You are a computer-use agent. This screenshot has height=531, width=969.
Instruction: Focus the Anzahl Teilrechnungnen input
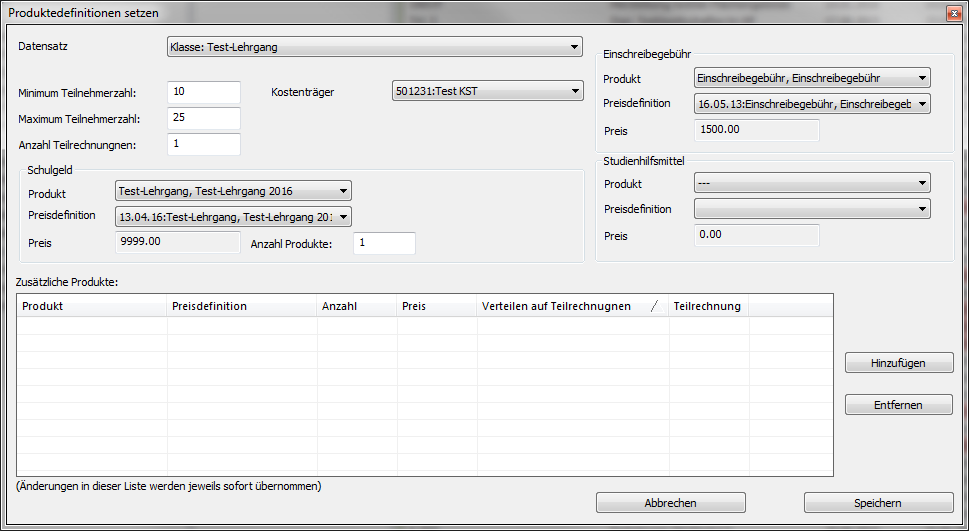point(204,145)
